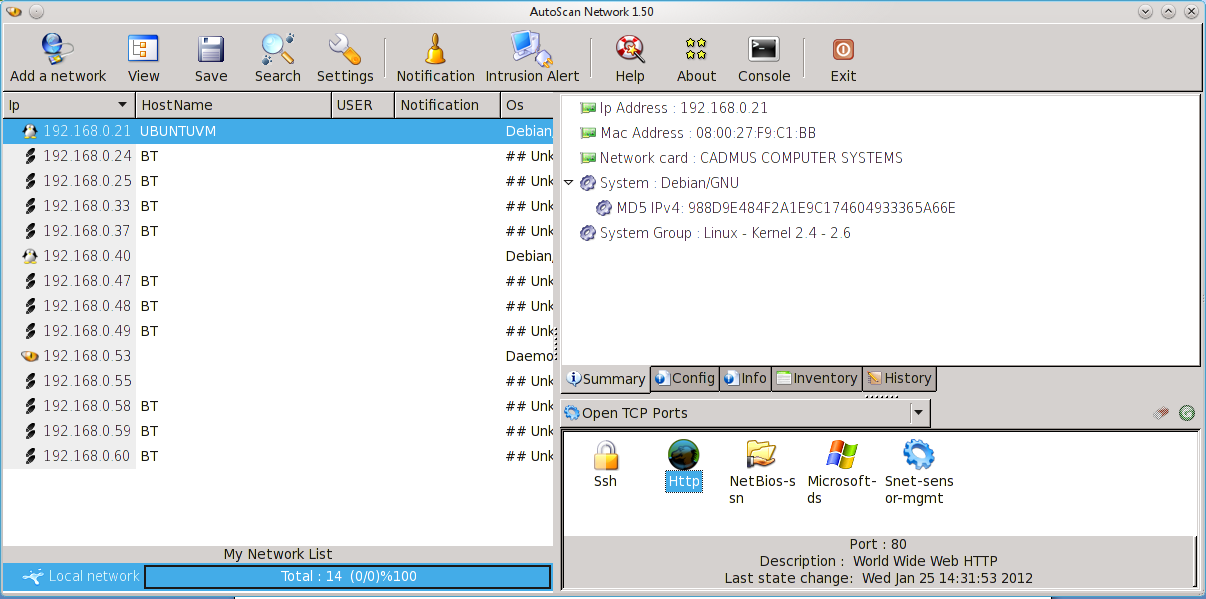Select host 192.168.0.33
This screenshot has width=1206, height=599.
[x=278, y=206]
